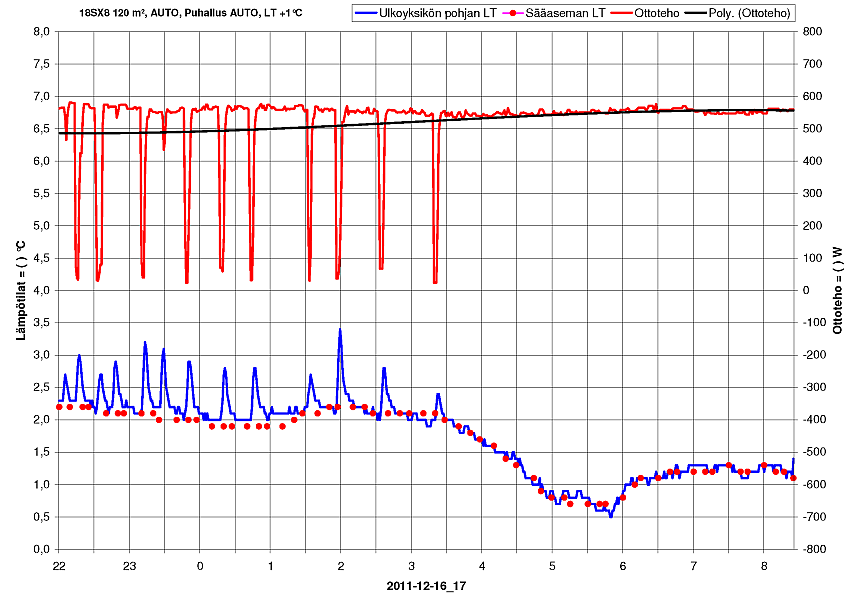The width and height of the screenshot is (860, 608).
Task: Click the x-axis title 2011-12-16_17
Action: (426, 587)
